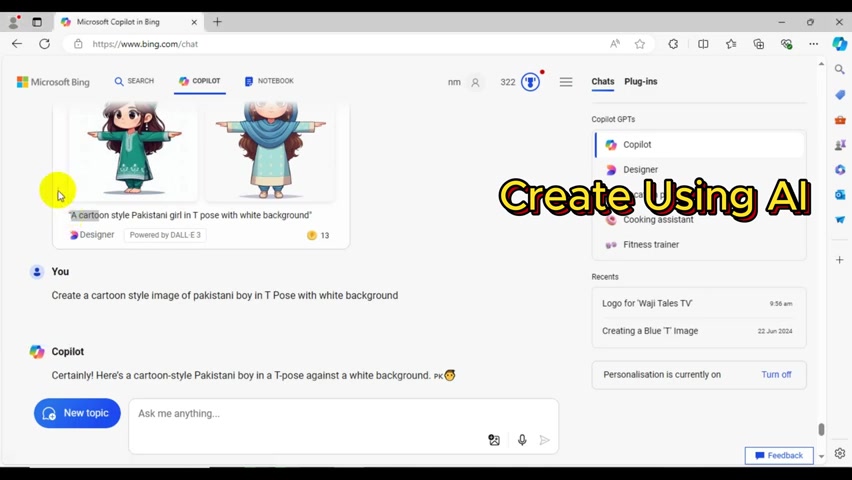Open a new browser tab
The width and height of the screenshot is (852, 480).
tap(217, 22)
